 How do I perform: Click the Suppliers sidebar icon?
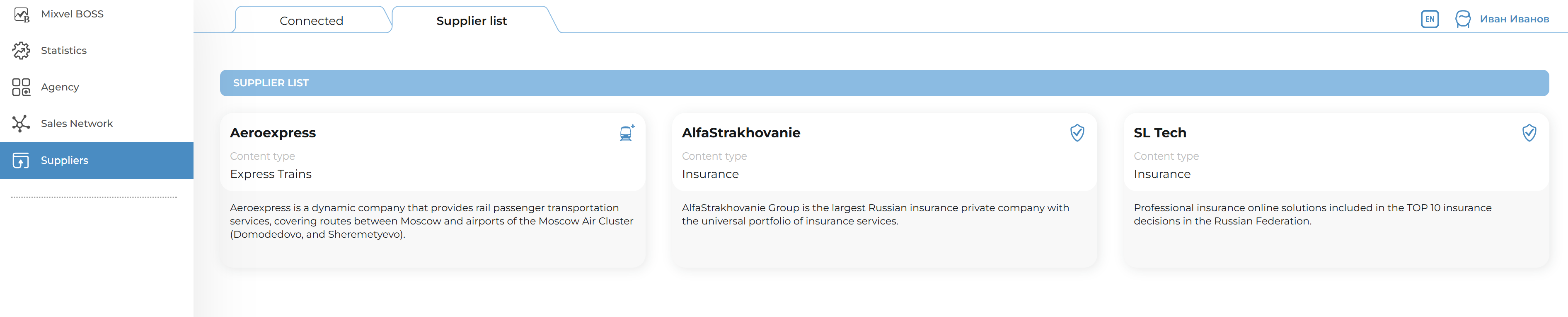(21, 160)
